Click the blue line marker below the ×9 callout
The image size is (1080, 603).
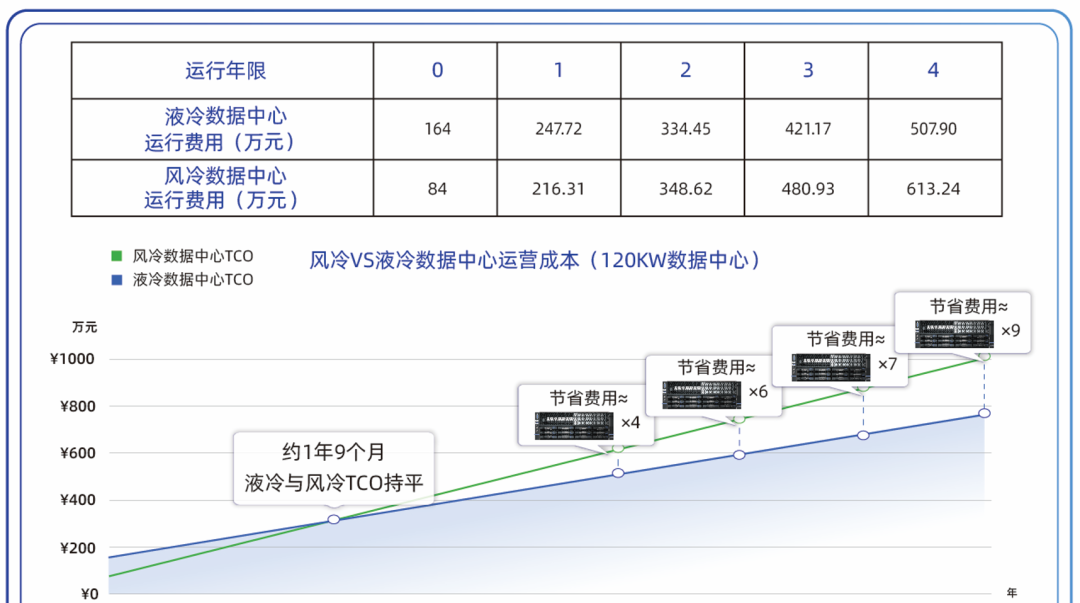984,413
